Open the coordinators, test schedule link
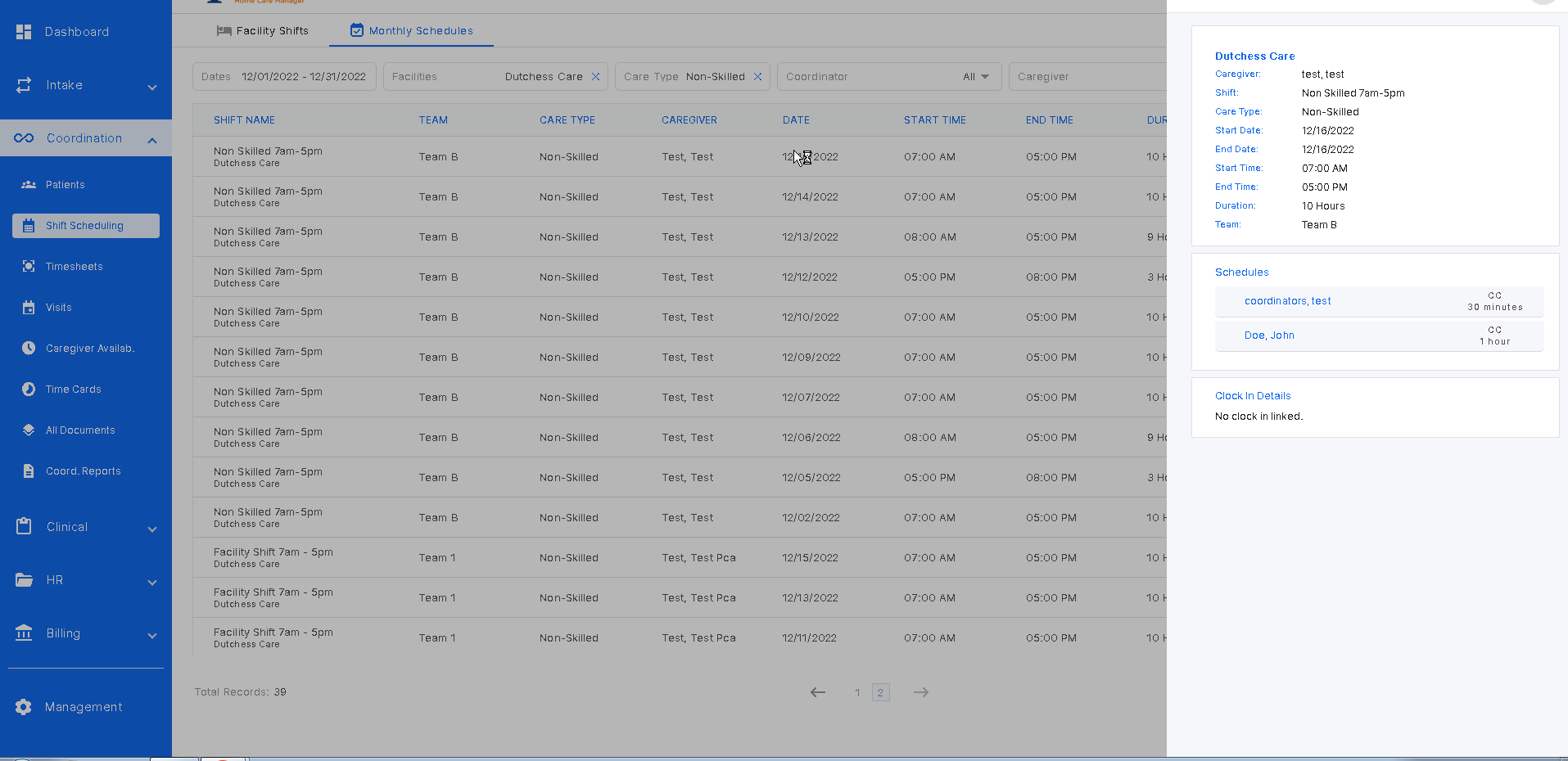This screenshot has height=761, width=1568. (1288, 301)
